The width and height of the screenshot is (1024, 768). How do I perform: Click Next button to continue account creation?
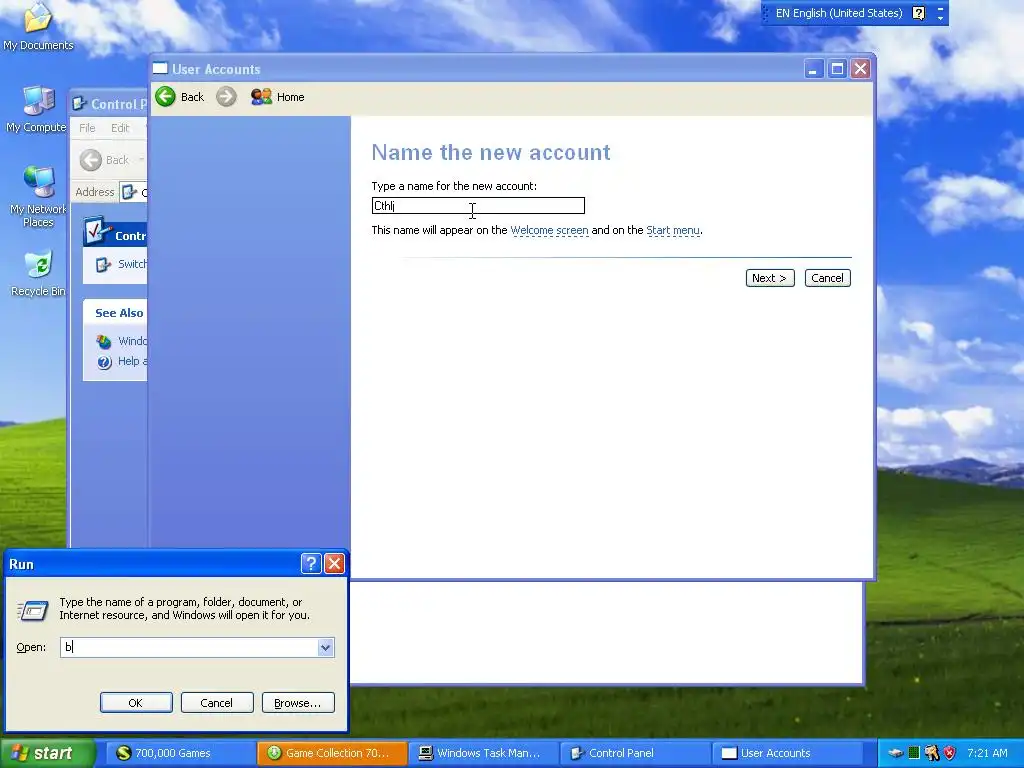(770, 278)
